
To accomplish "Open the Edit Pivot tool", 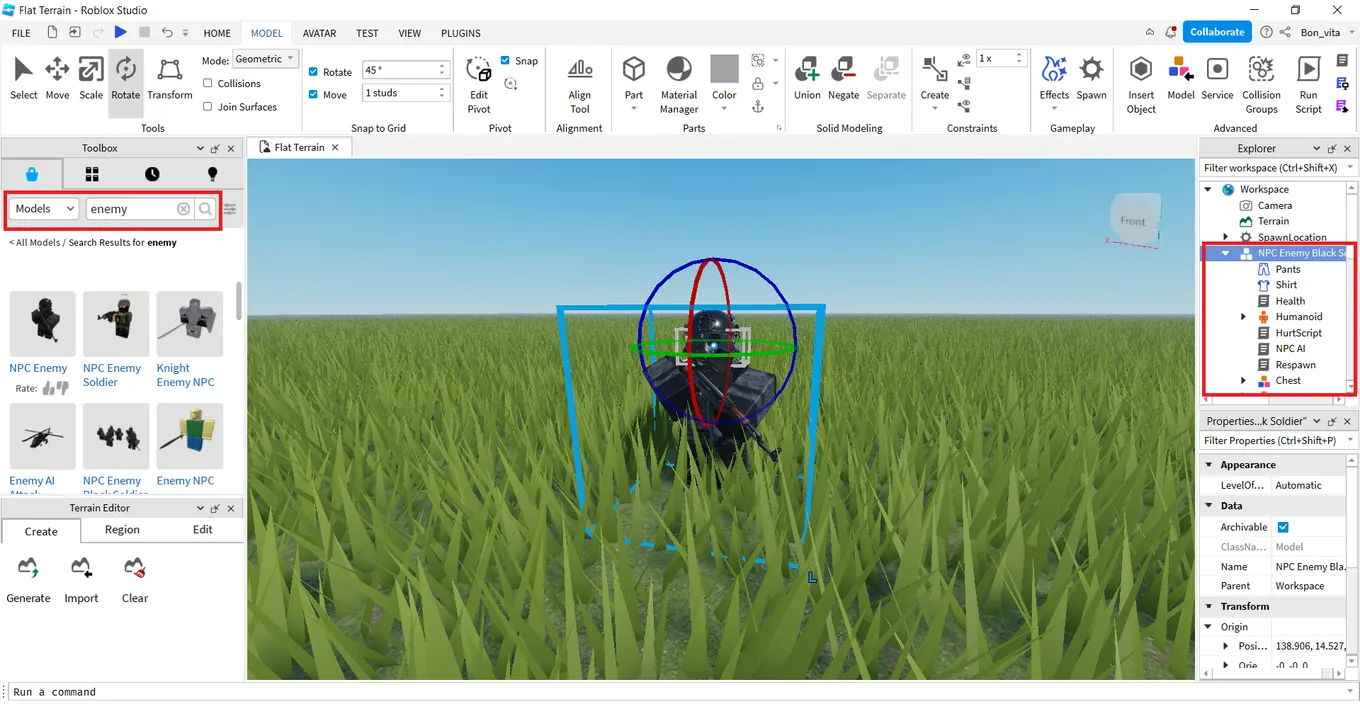I will (x=479, y=85).
